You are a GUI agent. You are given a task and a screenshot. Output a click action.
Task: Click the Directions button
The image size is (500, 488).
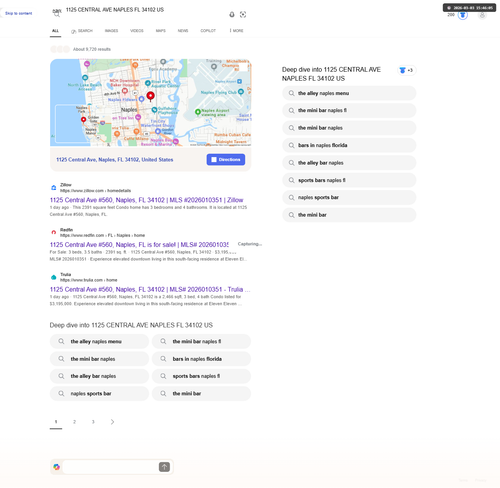[226, 159]
